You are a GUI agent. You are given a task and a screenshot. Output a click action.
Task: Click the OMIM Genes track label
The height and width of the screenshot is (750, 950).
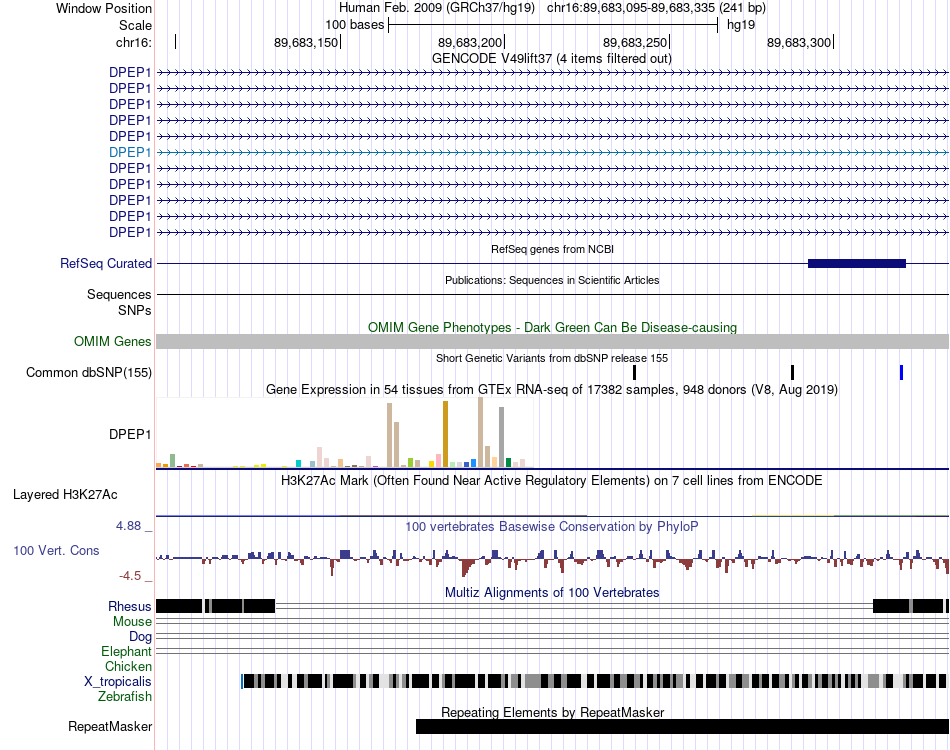[x=112, y=342]
